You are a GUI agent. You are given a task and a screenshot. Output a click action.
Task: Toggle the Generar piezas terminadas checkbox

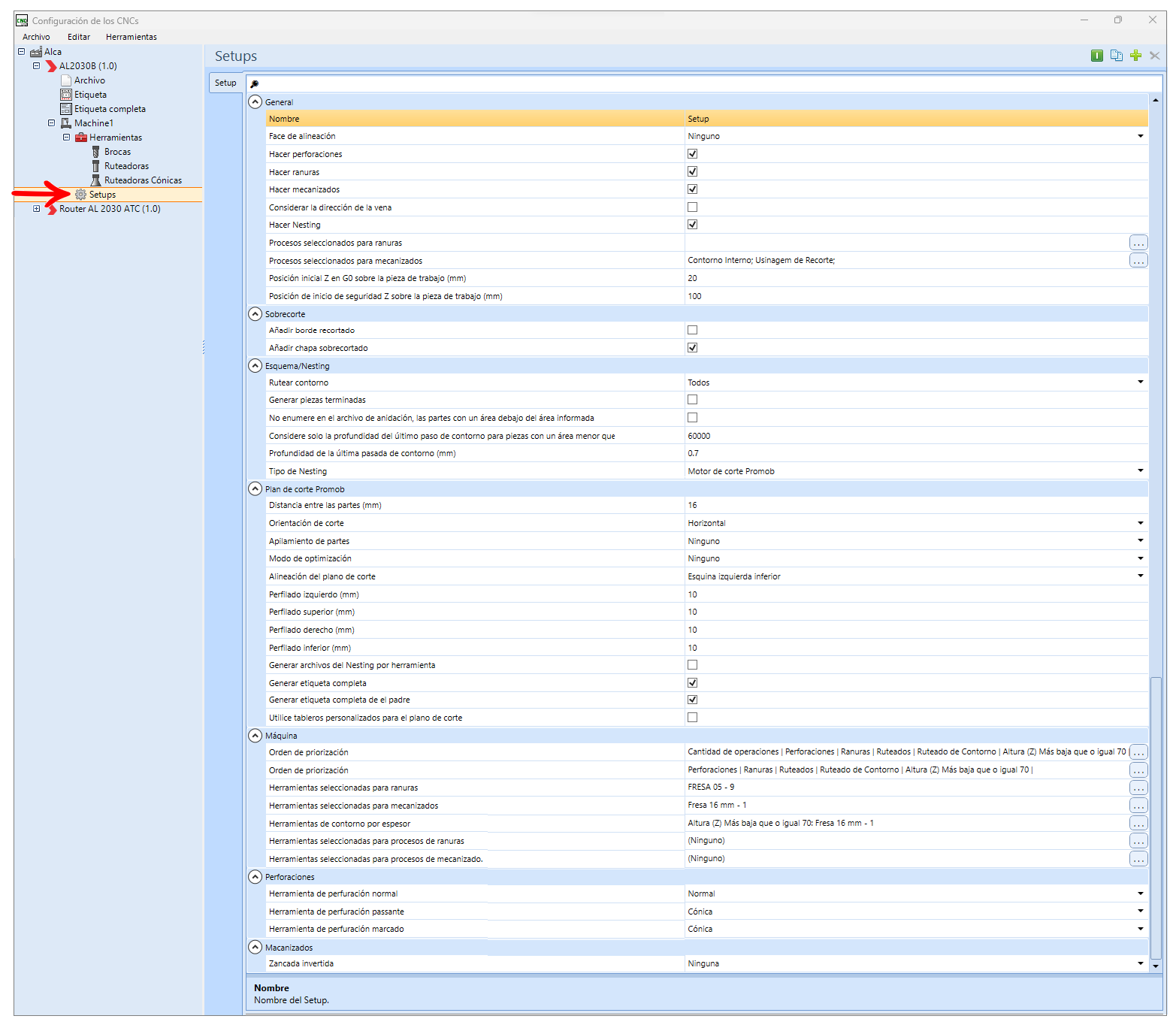pyautogui.click(x=692, y=400)
